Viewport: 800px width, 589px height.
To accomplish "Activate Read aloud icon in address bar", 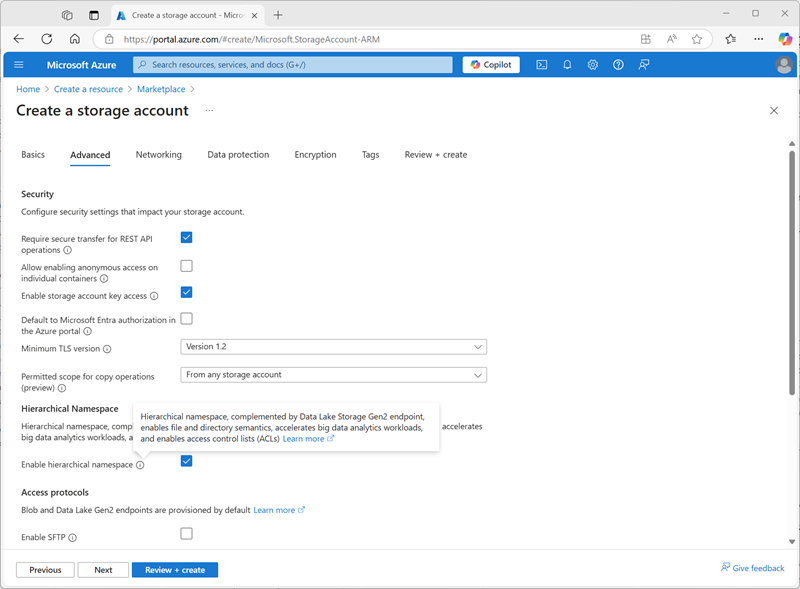I will pyautogui.click(x=671, y=39).
